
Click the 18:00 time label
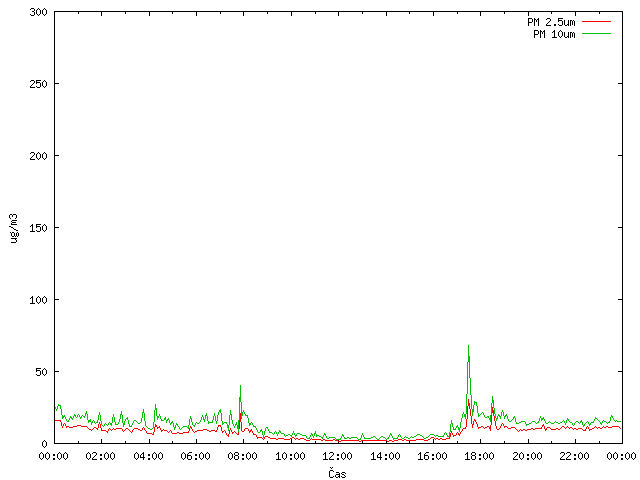480,456
